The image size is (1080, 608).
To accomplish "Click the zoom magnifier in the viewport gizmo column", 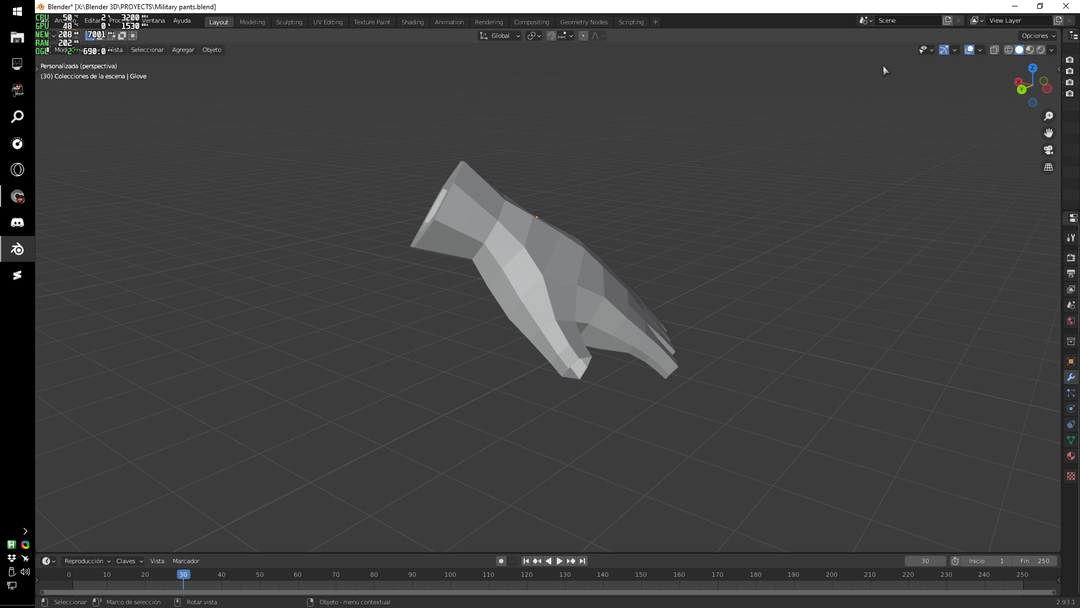I will 1048,115.
